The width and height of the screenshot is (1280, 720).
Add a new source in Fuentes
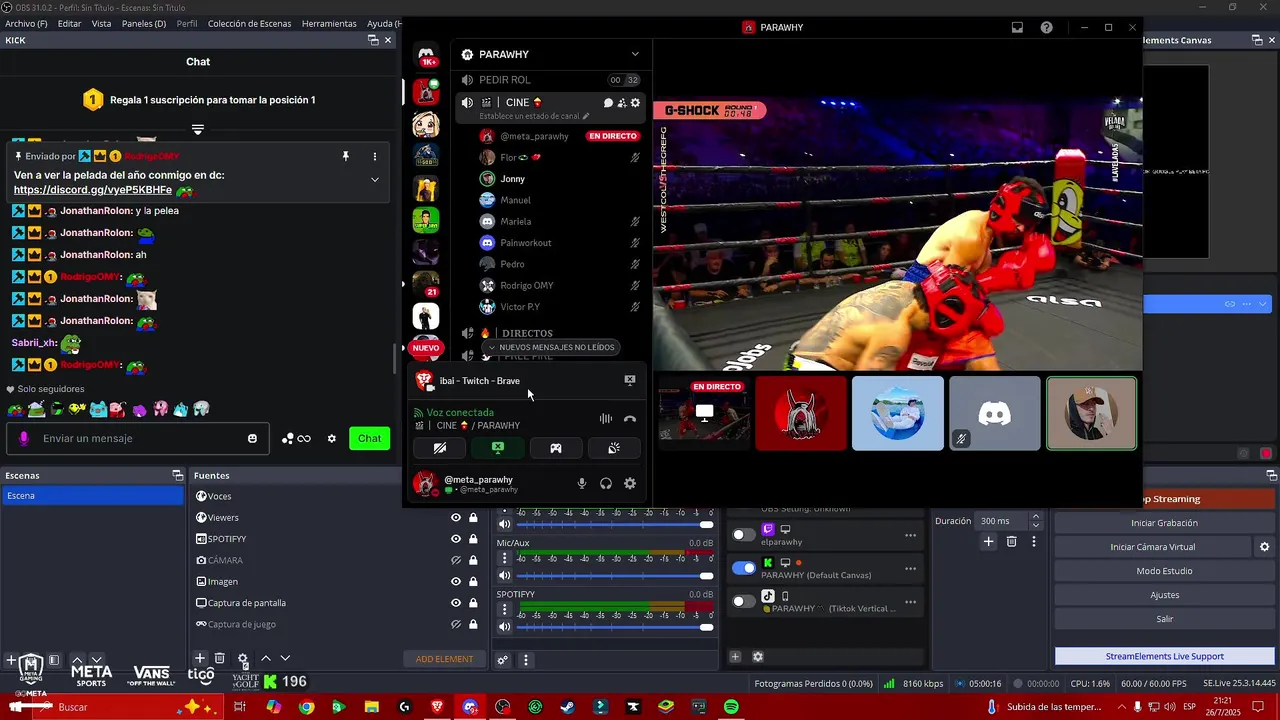200,658
